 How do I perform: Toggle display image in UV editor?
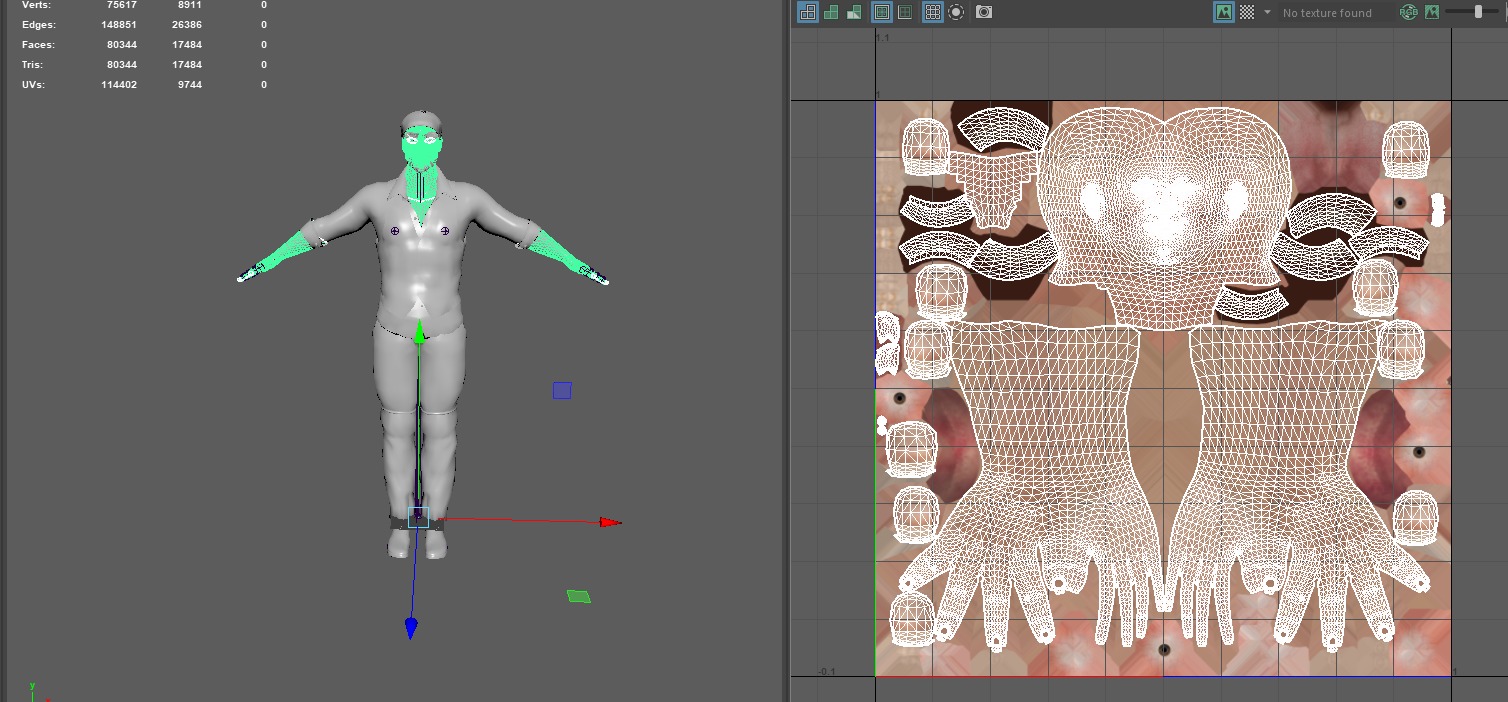point(1223,12)
